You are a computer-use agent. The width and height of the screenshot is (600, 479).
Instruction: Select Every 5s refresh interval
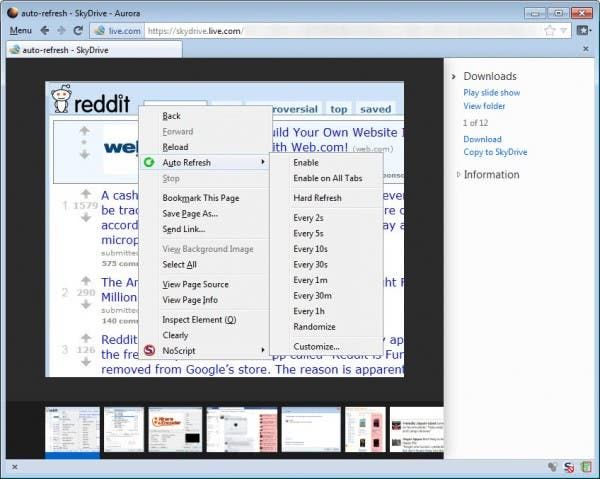(308, 233)
